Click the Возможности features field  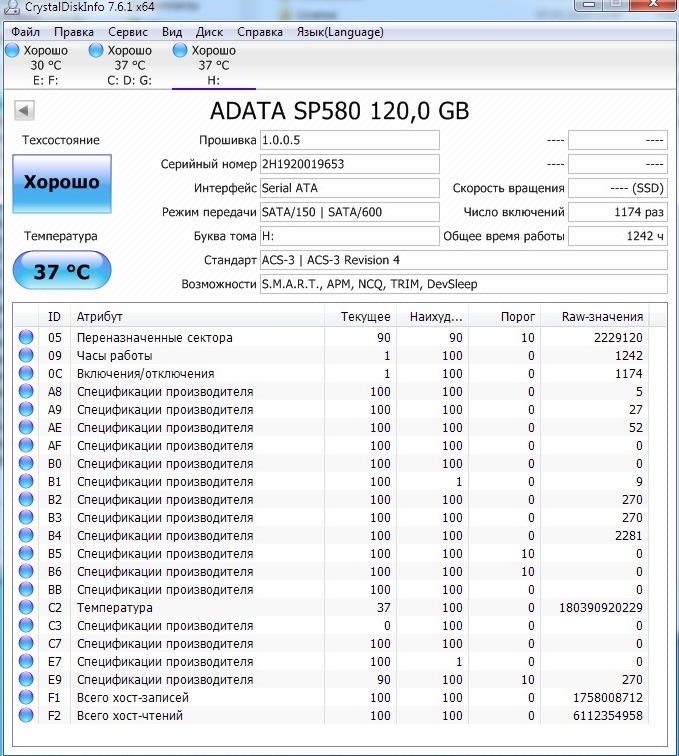click(464, 284)
